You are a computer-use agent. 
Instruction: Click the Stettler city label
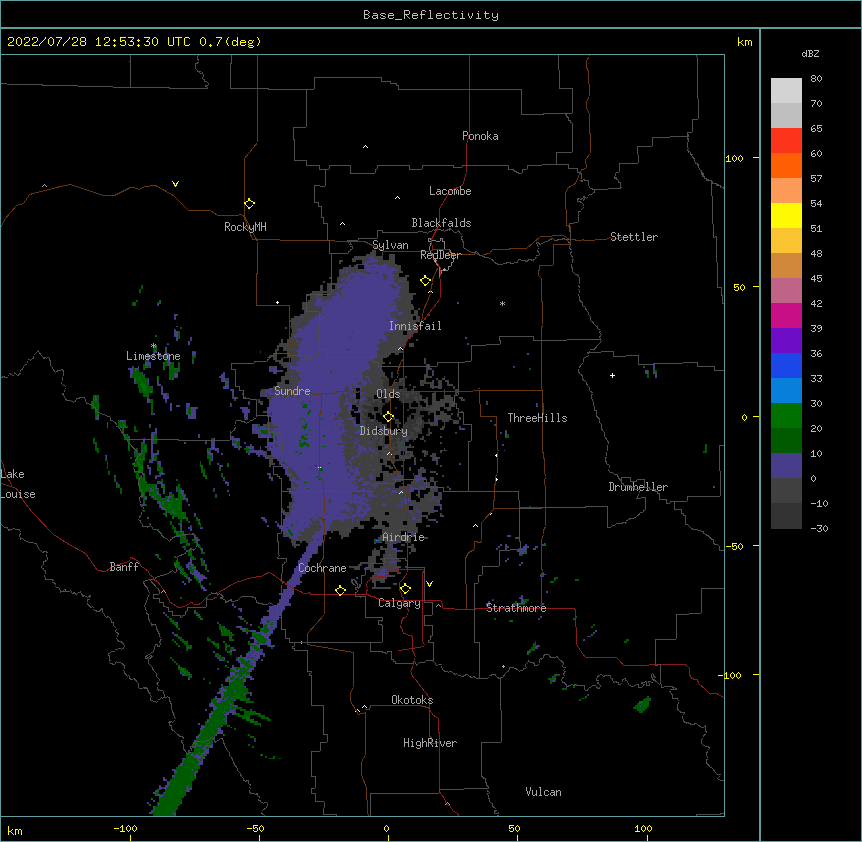(x=634, y=237)
